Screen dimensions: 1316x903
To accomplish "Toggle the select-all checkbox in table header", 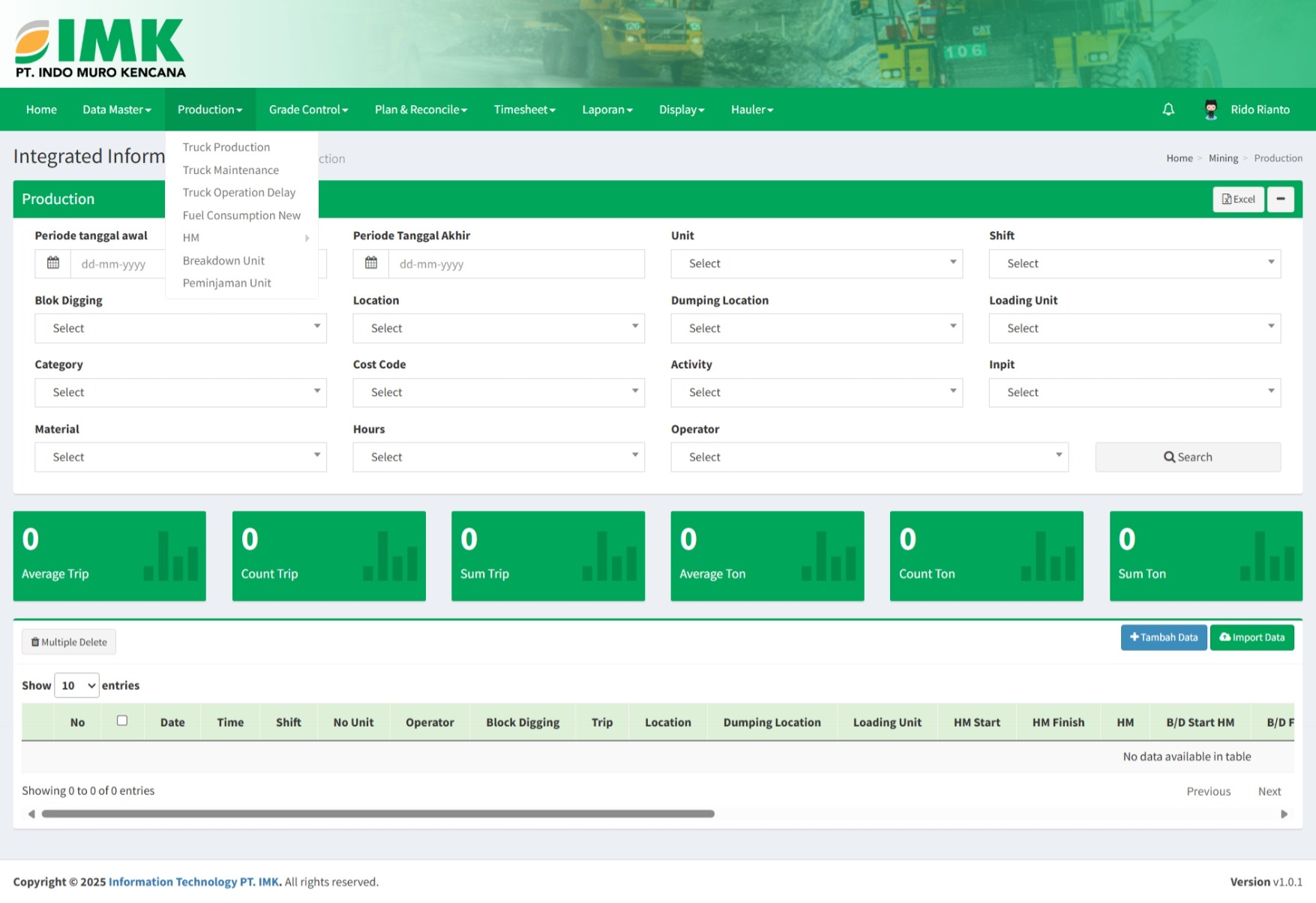I will [122, 721].
